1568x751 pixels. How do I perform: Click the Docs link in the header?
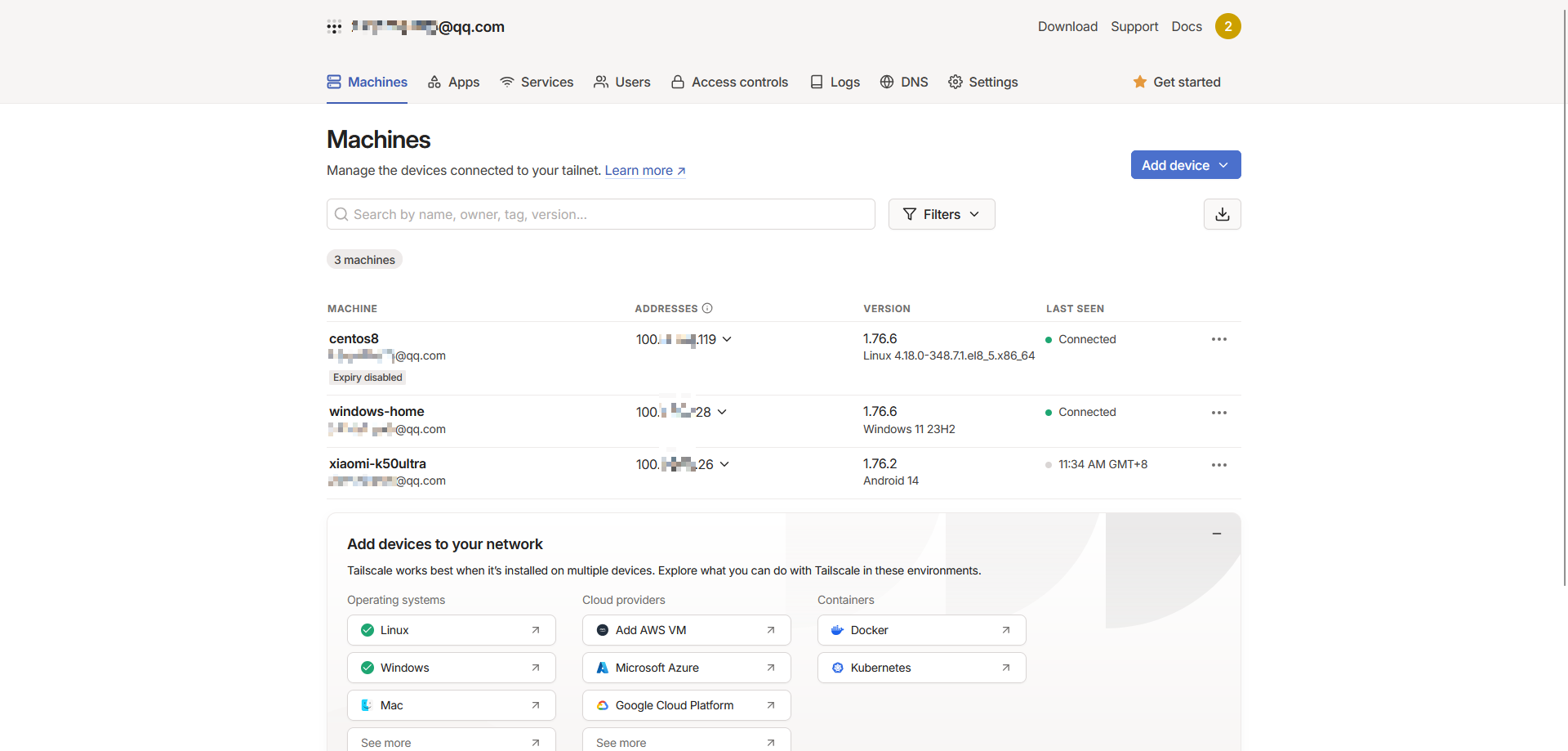pyautogui.click(x=1187, y=26)
